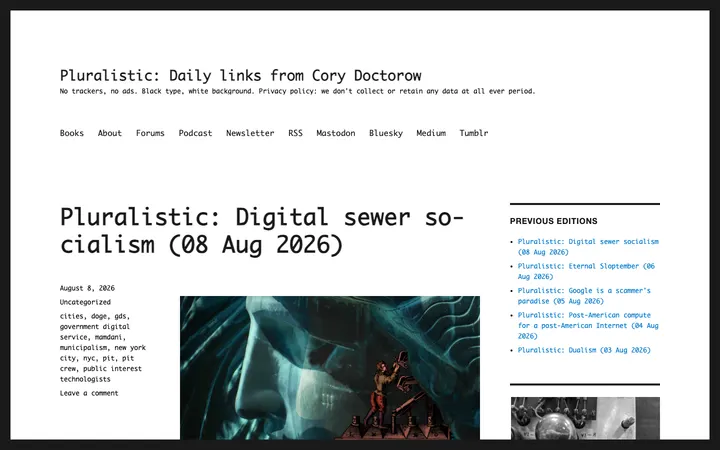
Task: Select Podcast in the navigation bar
Action: click(x=195, y=133)
